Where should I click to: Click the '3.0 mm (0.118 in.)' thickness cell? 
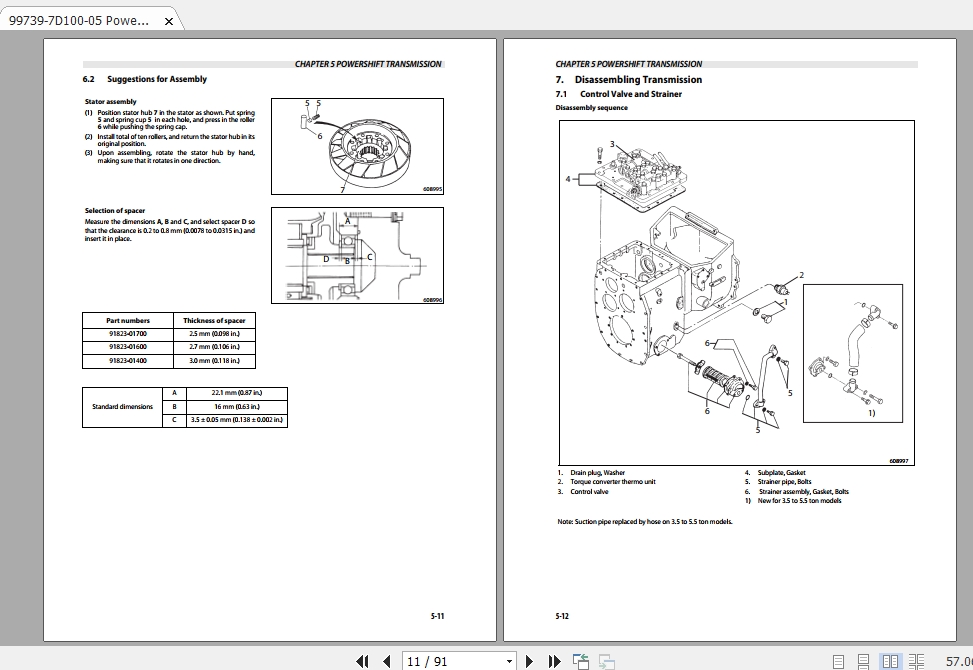pos(214,360)
